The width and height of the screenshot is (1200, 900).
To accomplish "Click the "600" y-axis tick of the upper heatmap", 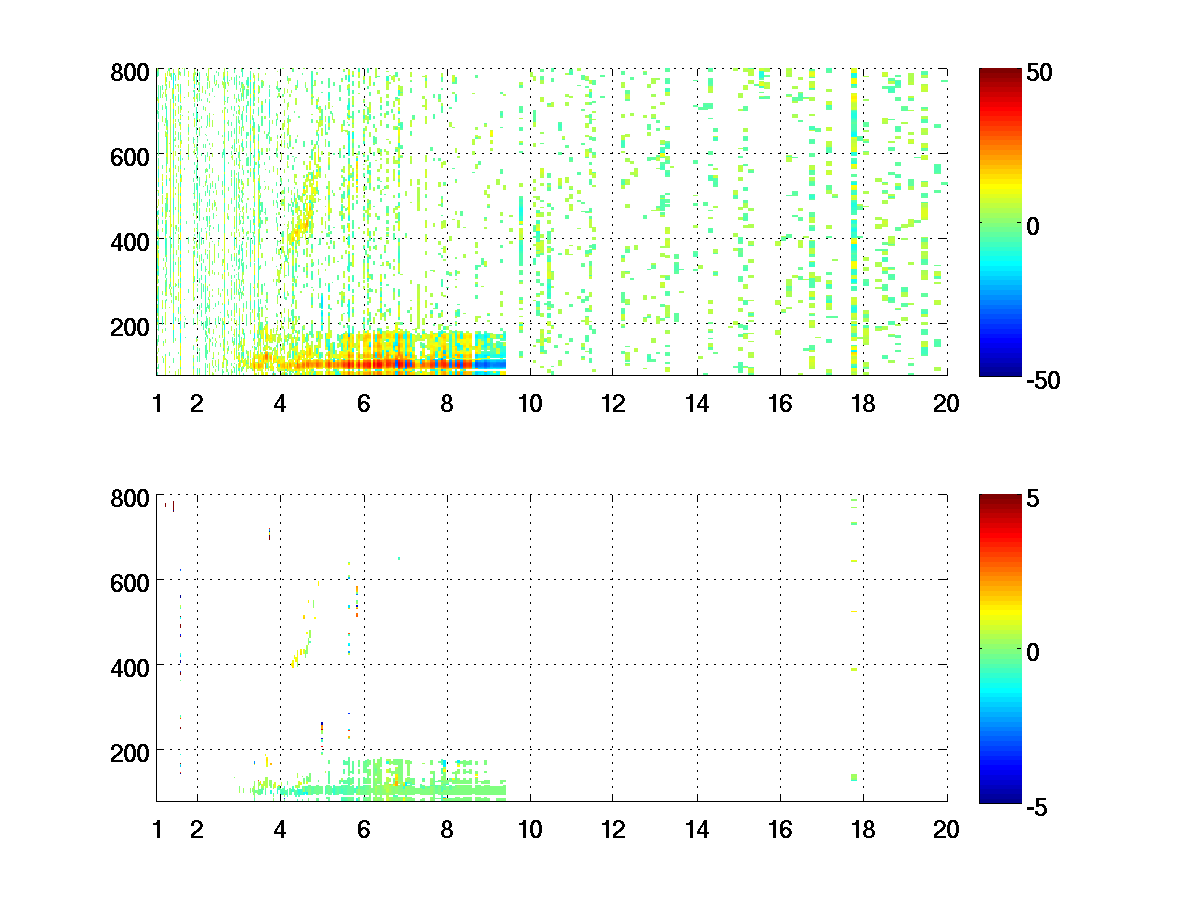I will 130,157.
